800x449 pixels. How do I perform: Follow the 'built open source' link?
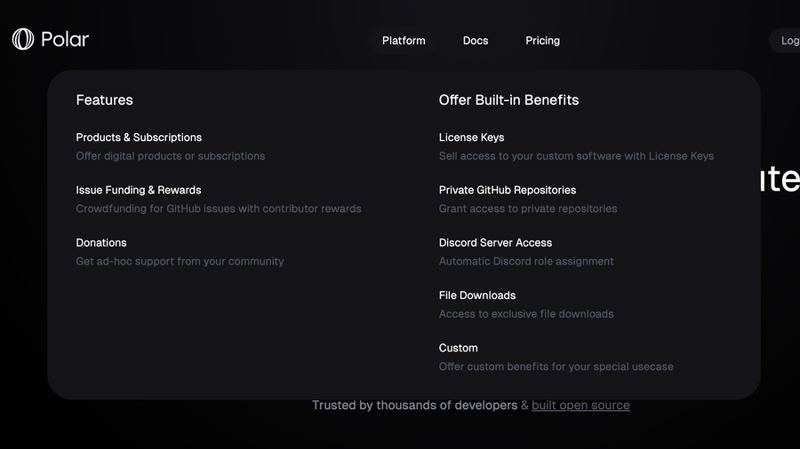[580, 405]
